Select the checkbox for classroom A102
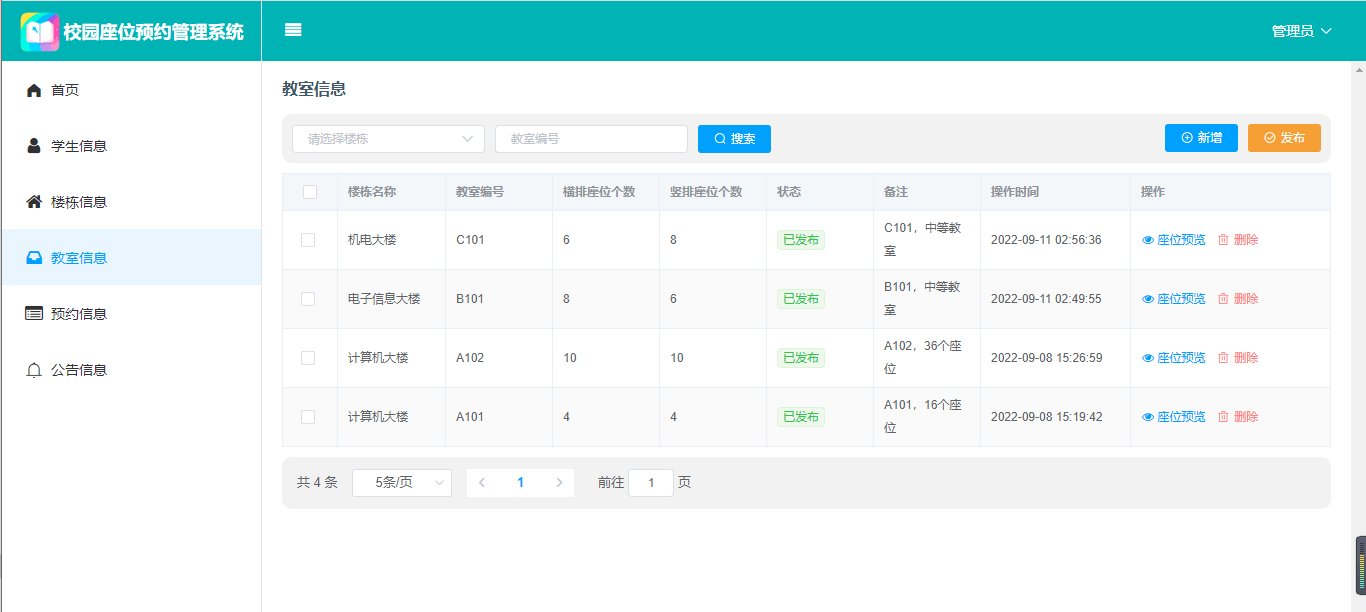The width and height of the screenshot is (1366, 612). [308, 358]
